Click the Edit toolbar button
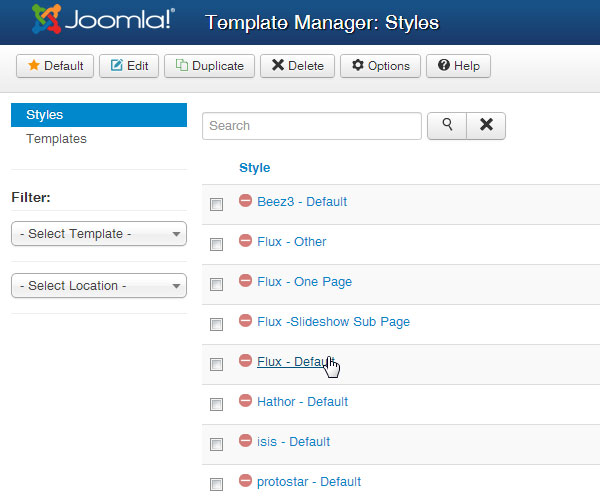 point(129,66)
